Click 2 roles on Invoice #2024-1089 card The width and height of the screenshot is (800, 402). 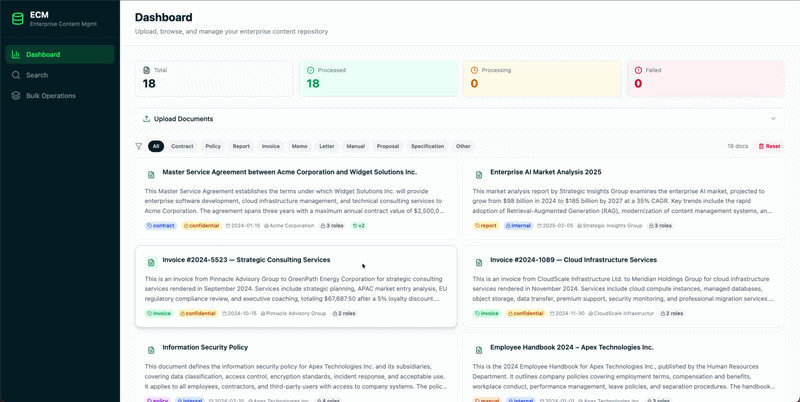(x=672, y=313)
